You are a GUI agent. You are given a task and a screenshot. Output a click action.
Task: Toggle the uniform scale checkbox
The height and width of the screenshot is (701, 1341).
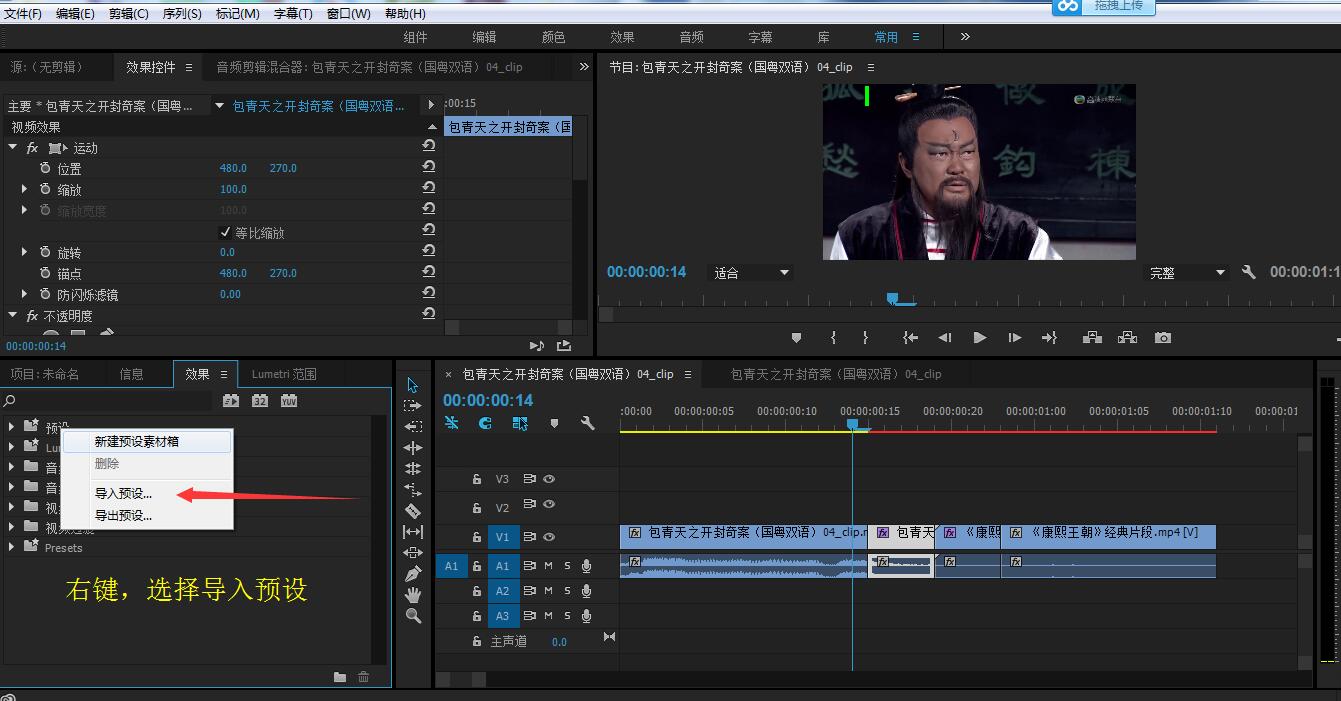(x=225, y=232)
